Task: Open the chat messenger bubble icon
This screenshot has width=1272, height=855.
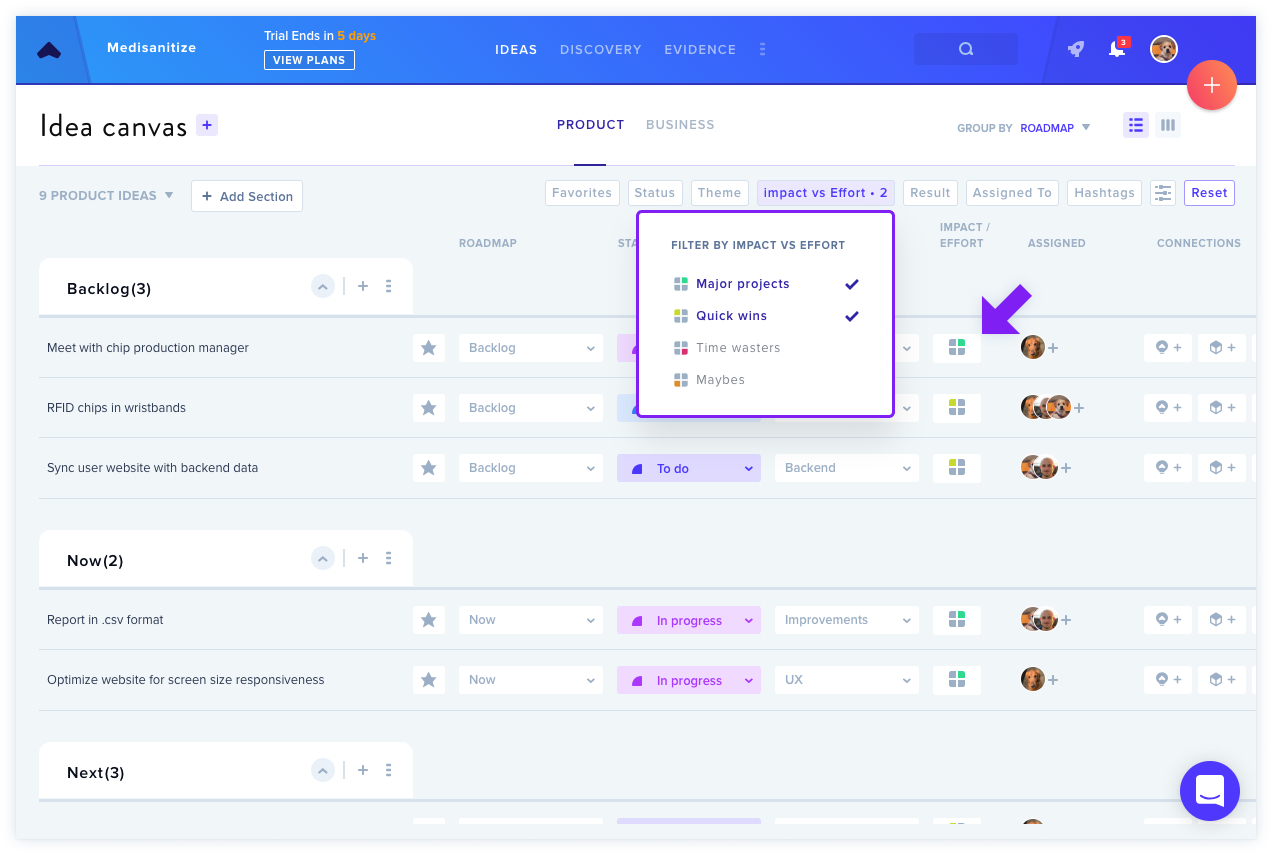Action: pyautogui.click(x=1210, y=791)
